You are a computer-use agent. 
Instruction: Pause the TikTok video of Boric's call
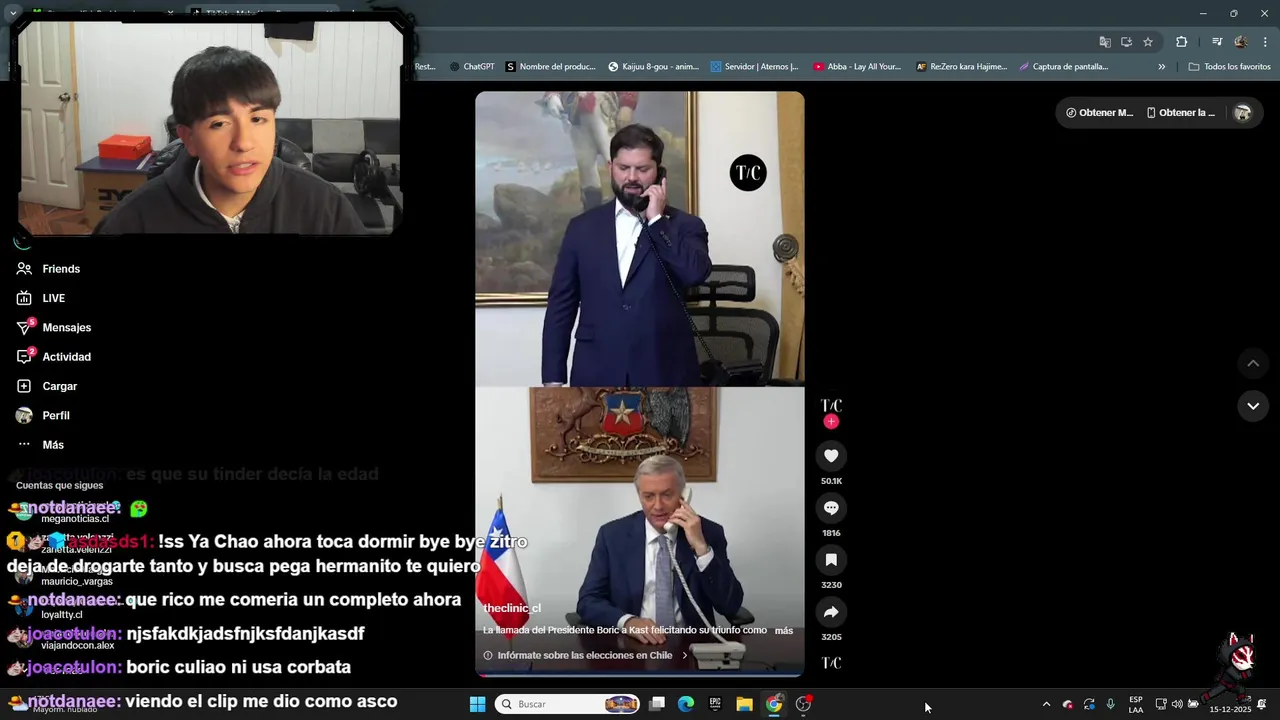pyautogui.click(x=639, y=384)
